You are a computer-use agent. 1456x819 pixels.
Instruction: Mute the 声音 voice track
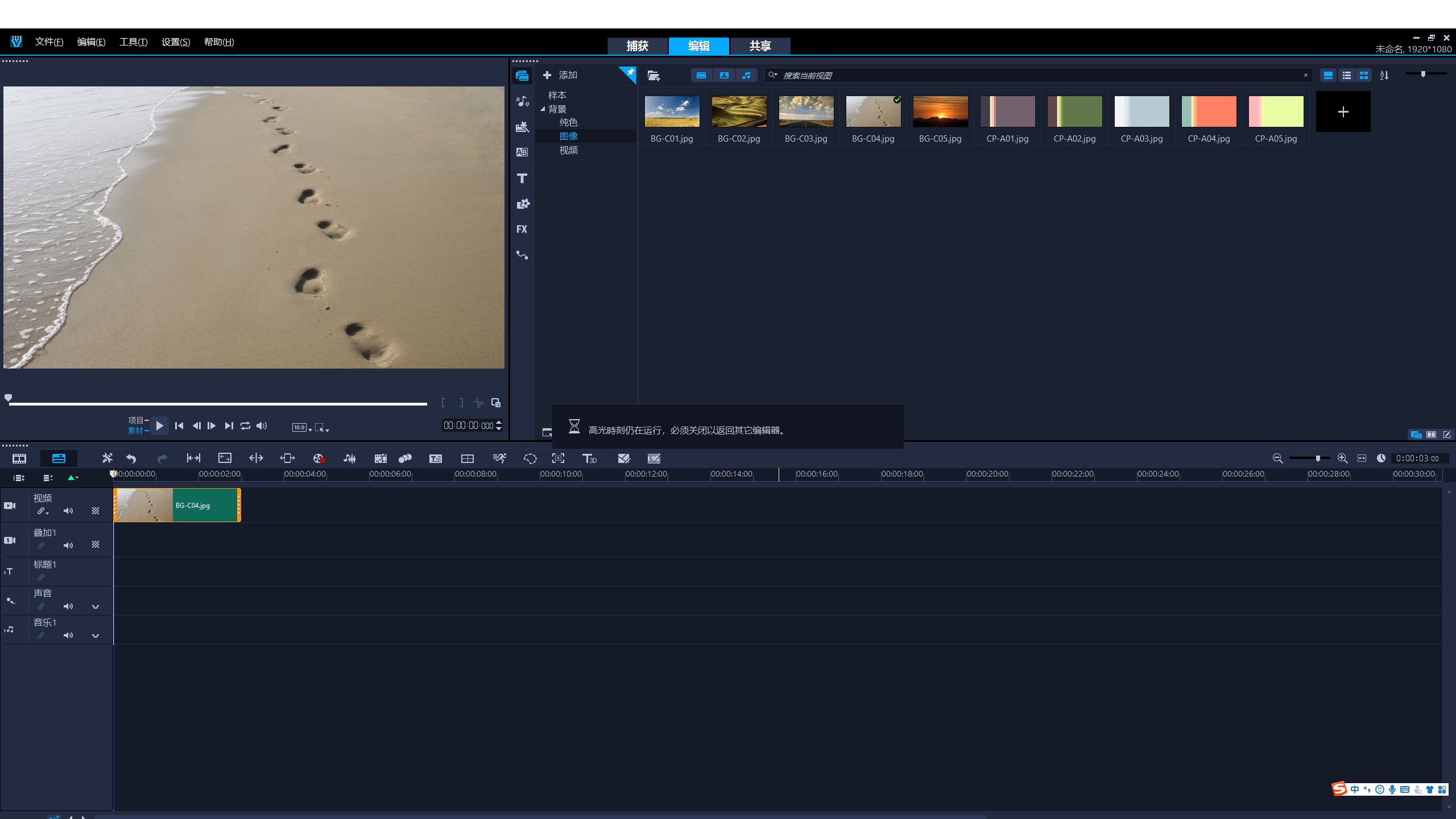68,606
